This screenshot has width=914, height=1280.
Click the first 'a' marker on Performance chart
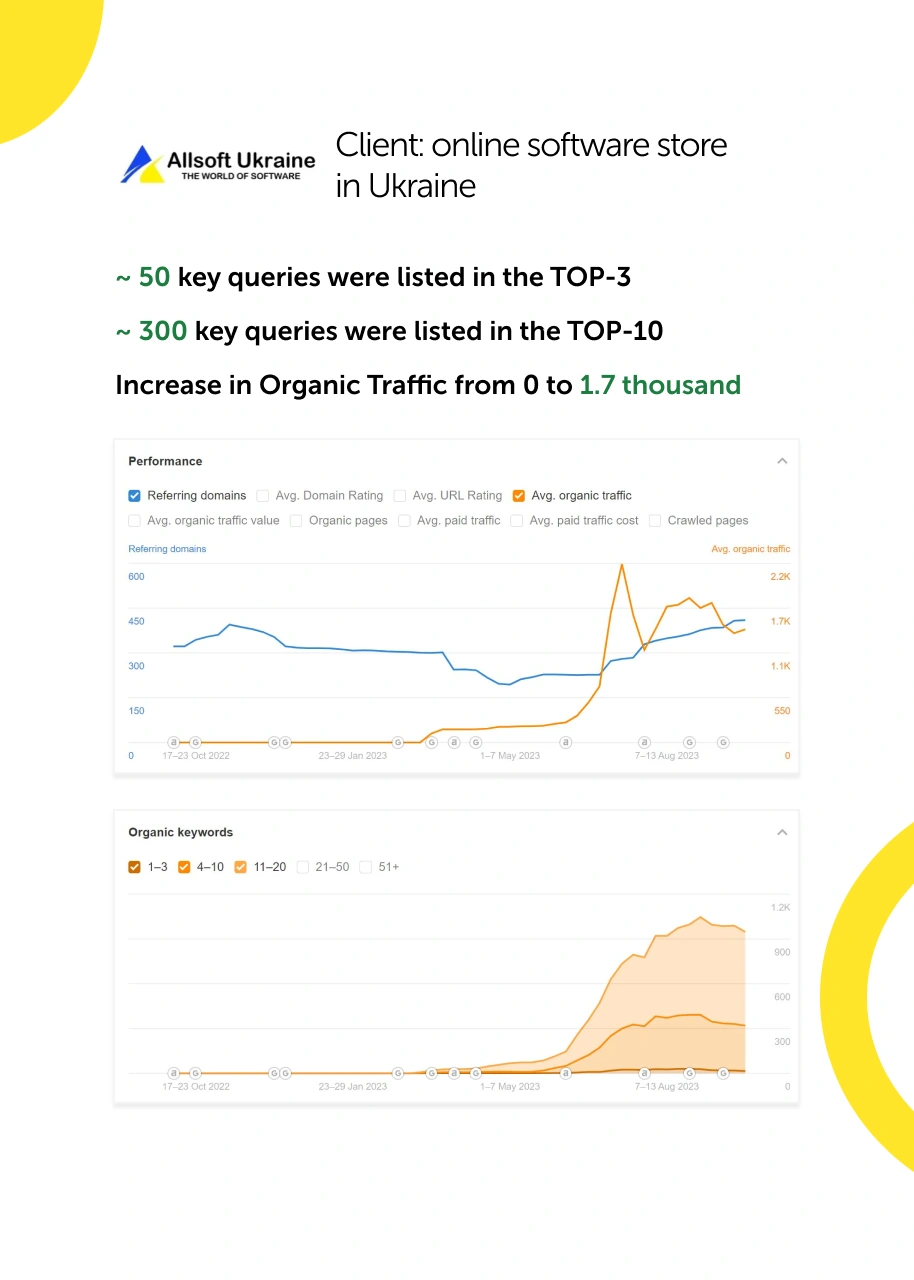tap(174, 742)
